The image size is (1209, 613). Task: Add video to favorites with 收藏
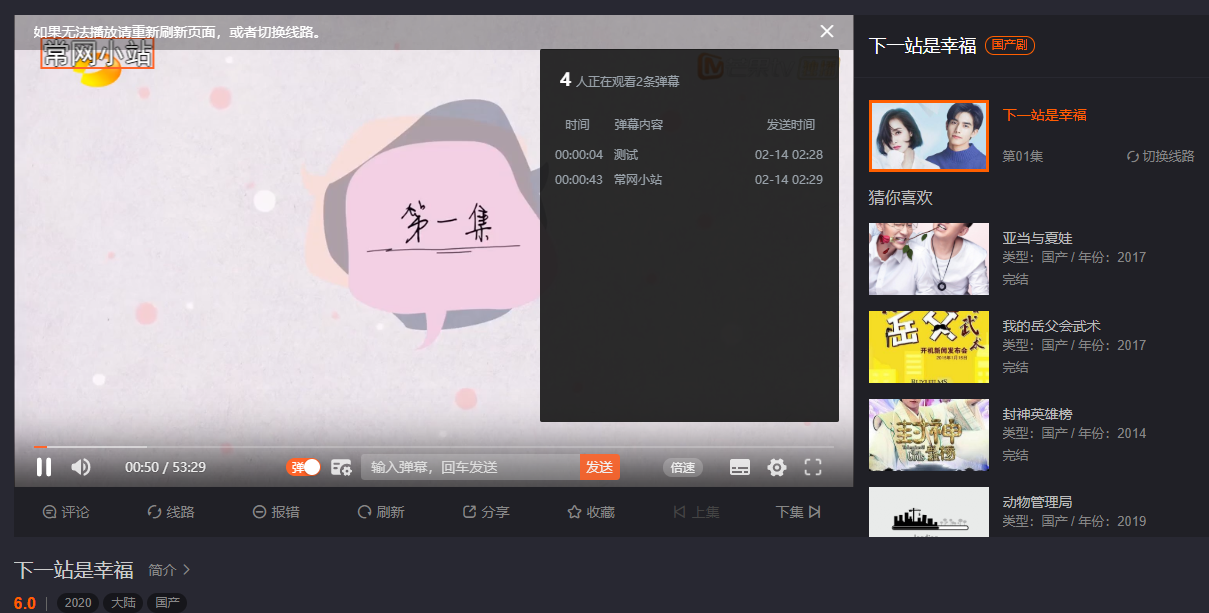pyautogui.click(x=590, y=511)
